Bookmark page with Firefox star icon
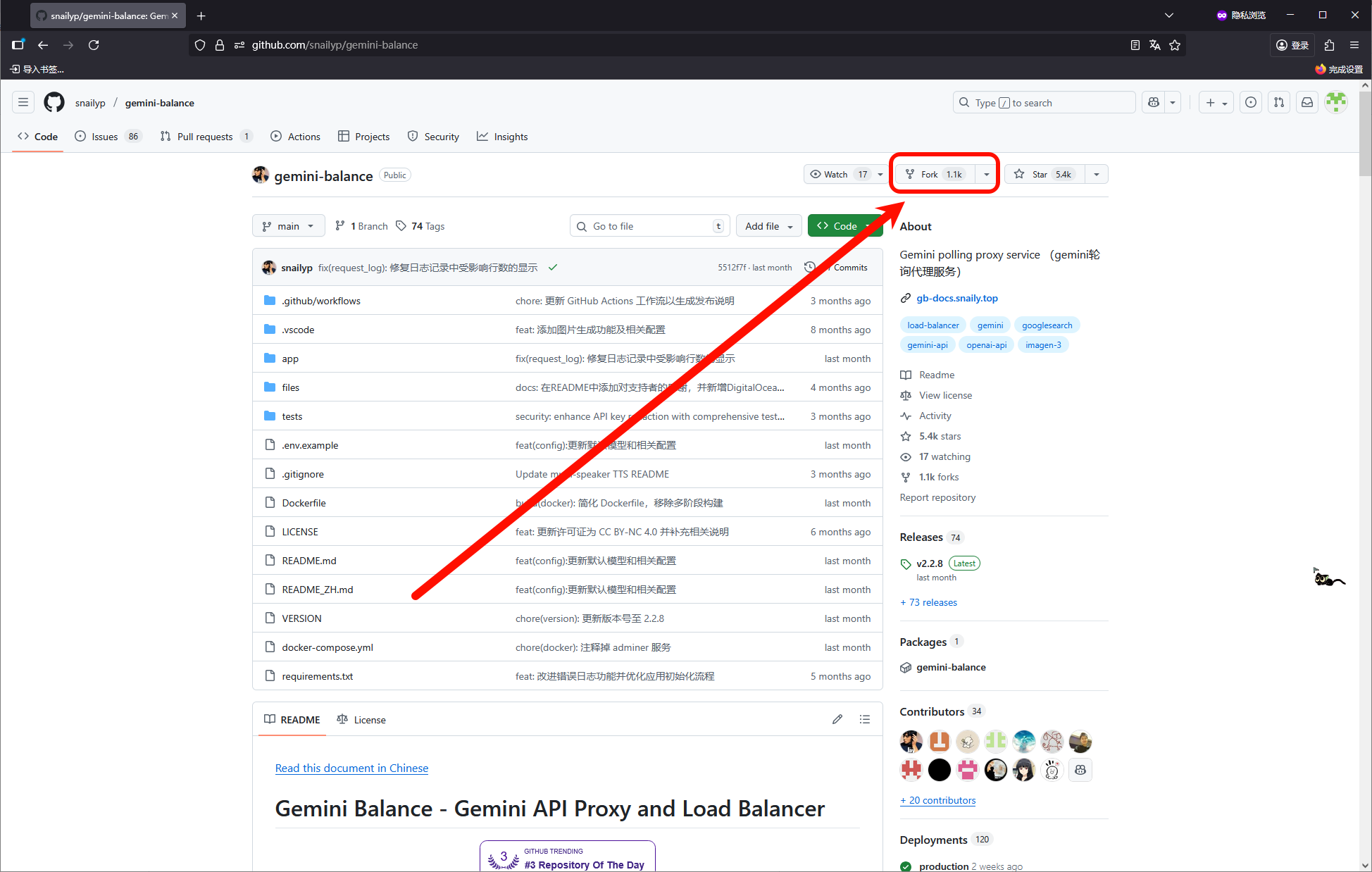This screenshot has height=872, width=1372. tap(1175, 45)
